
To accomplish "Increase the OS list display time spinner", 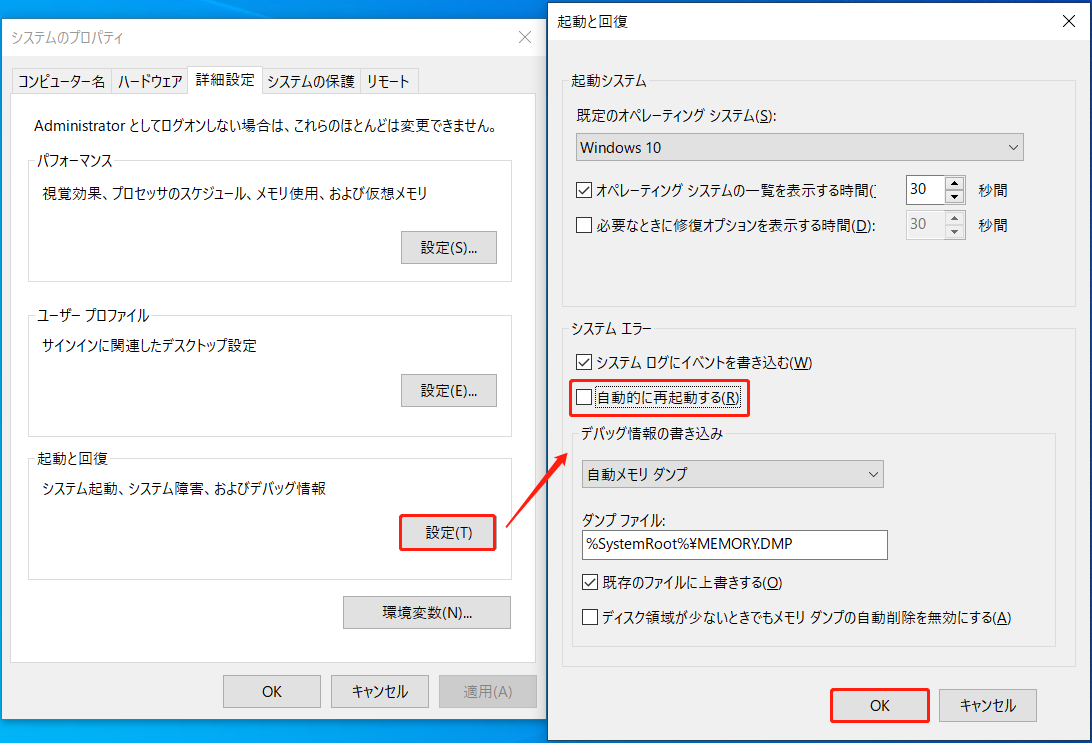I will [x=955, y=183].
